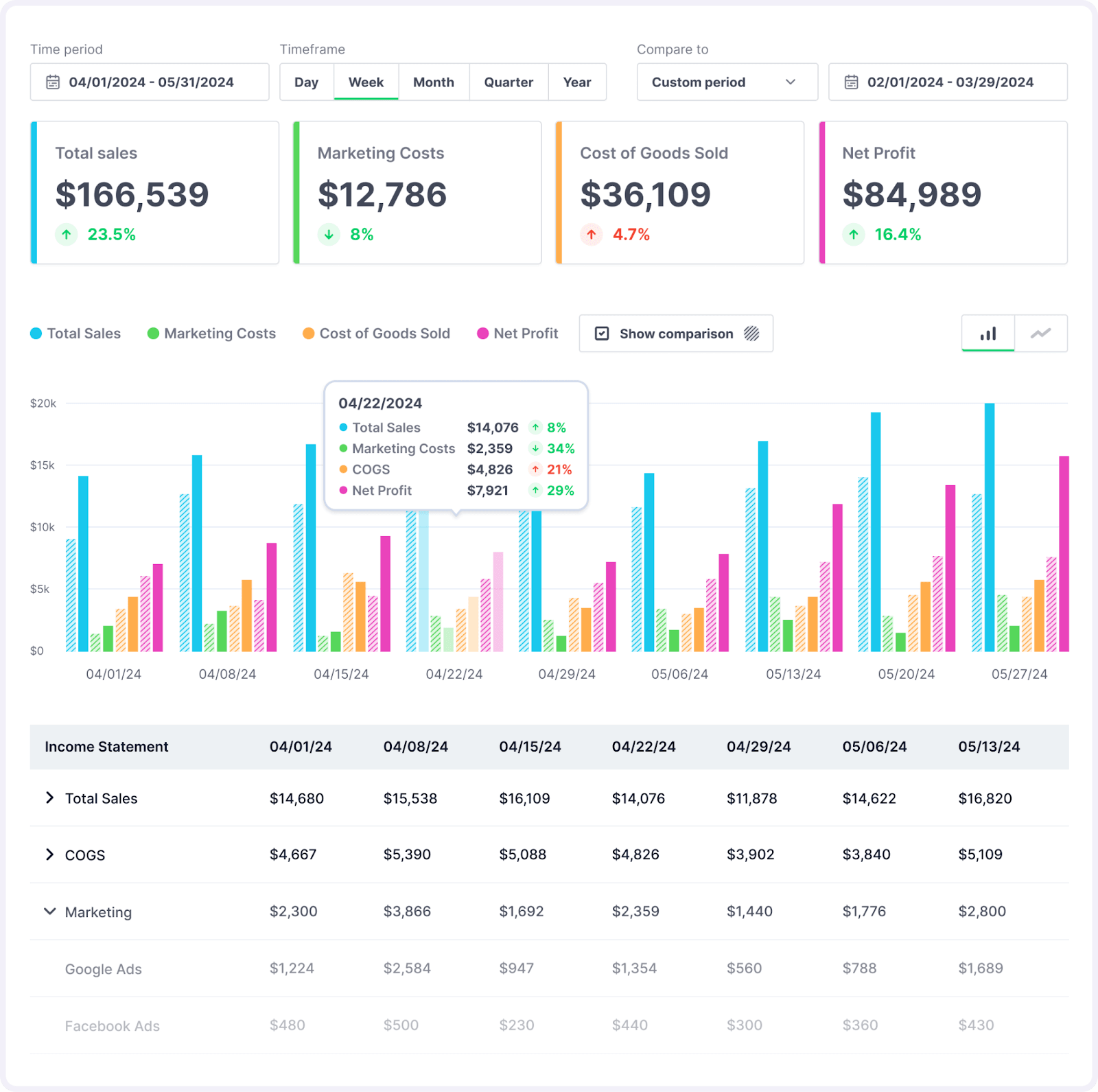This screenshot has width=1098, height=1092.
Task: Toggle Marketing Costs series in legend
Action: point(212,334)
